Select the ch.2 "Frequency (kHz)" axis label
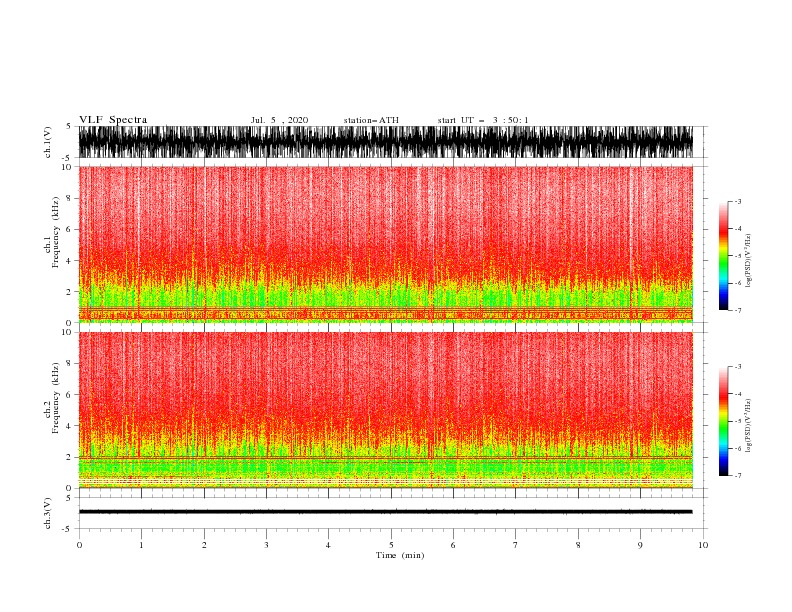Viewport: 792px width, 612px height. tap(55, 398)
